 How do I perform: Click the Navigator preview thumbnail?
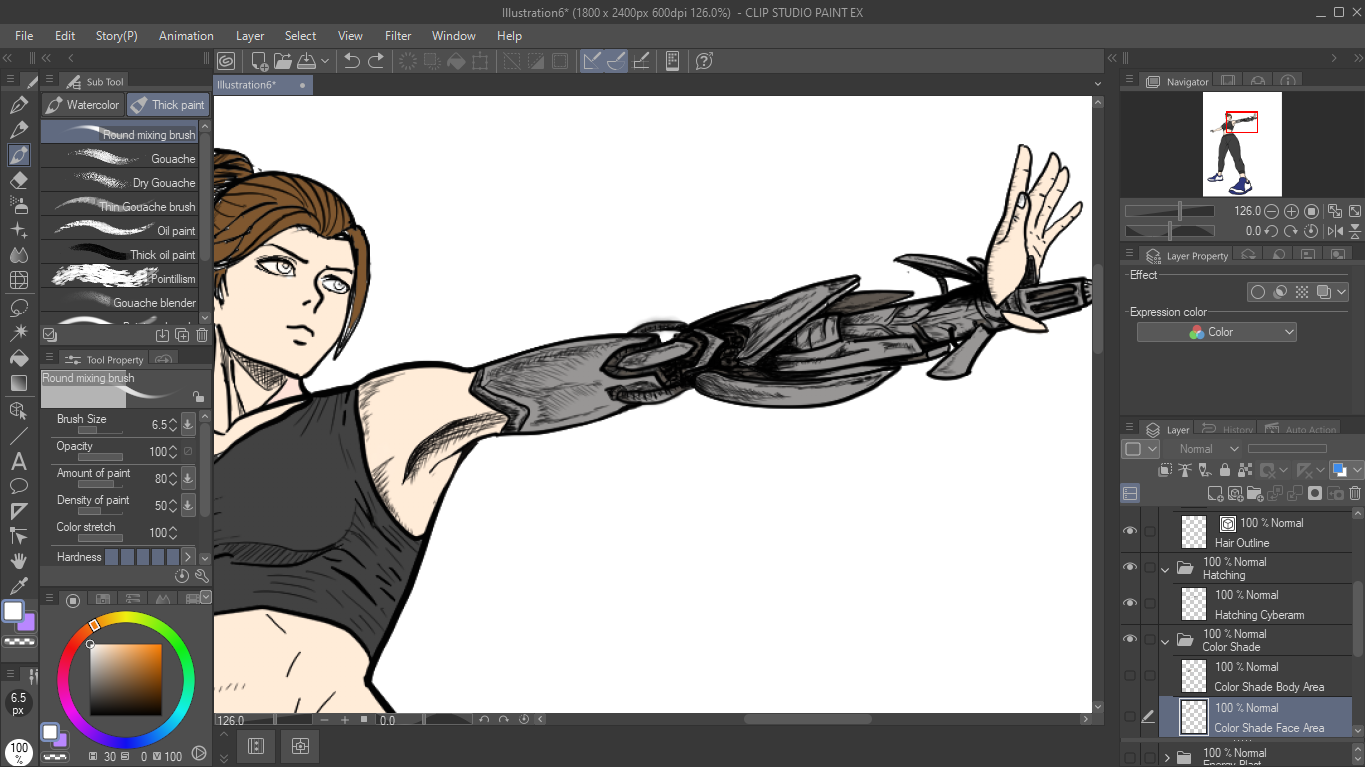[1241, 144]
